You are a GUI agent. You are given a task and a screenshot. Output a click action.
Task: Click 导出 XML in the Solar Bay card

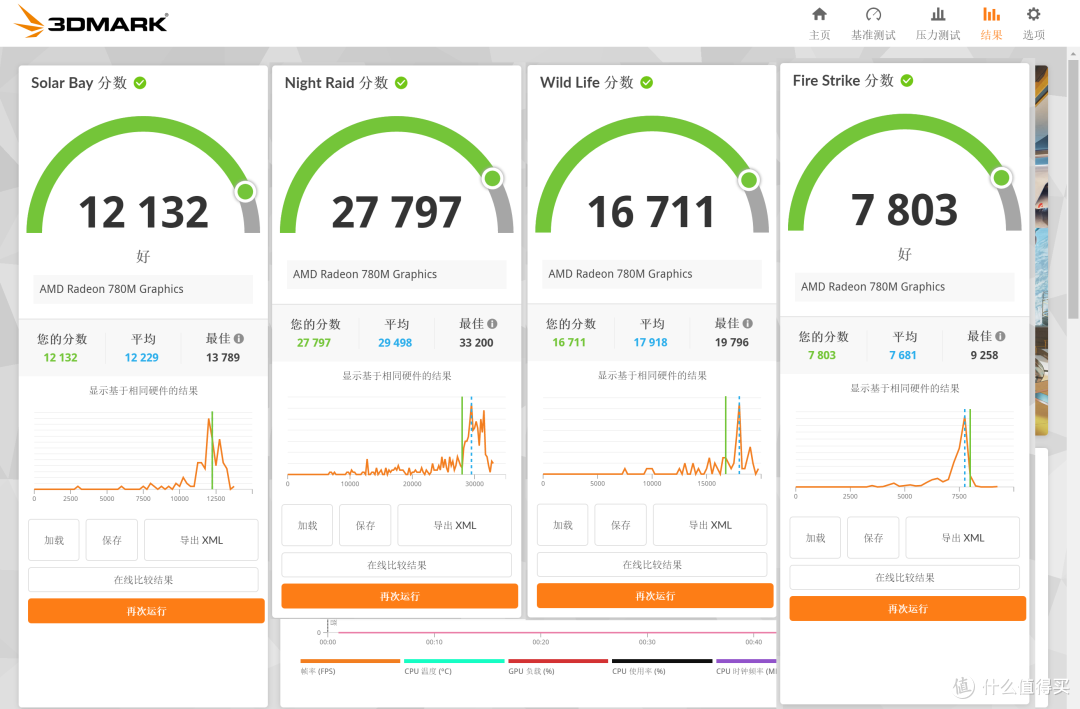(x=201, y=540)
